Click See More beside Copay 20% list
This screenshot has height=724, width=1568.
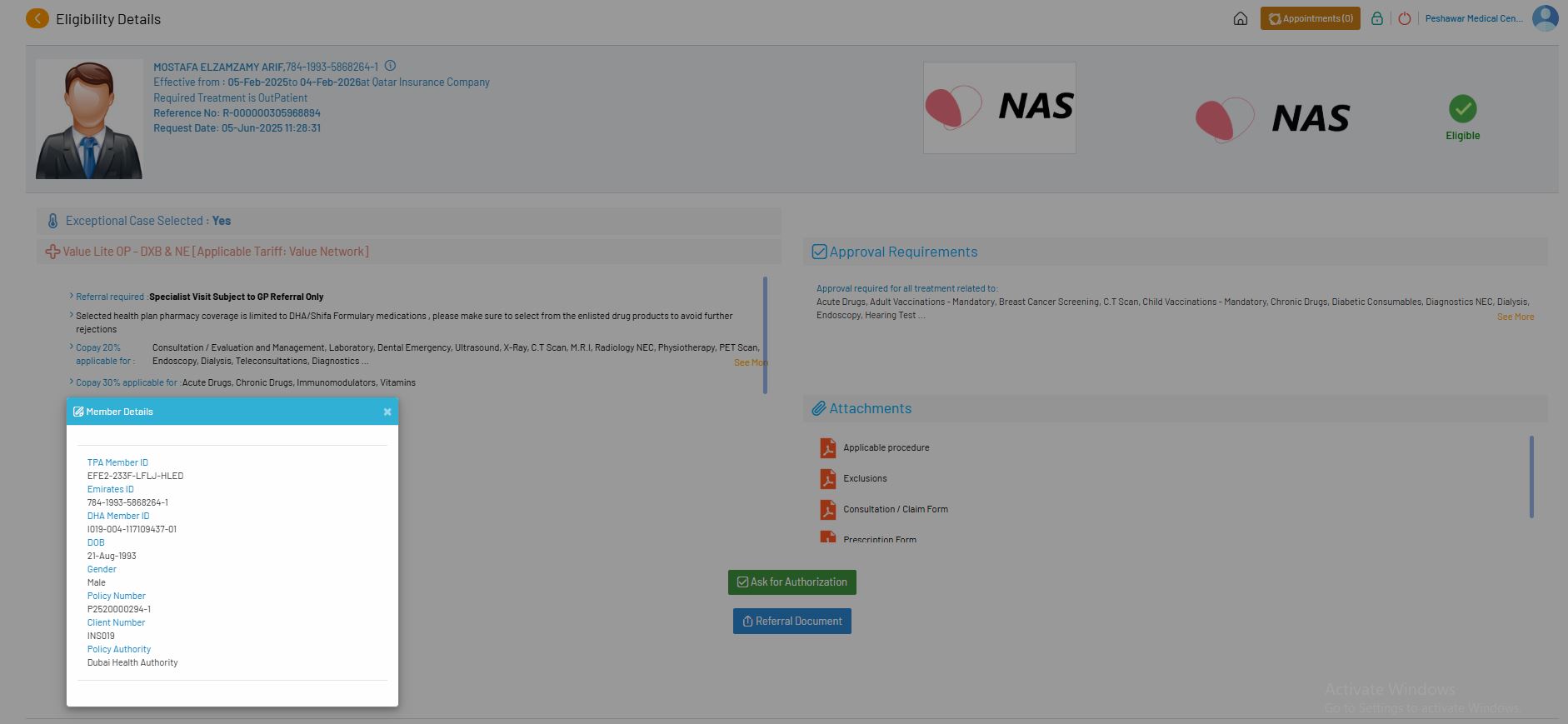point(751,362)
